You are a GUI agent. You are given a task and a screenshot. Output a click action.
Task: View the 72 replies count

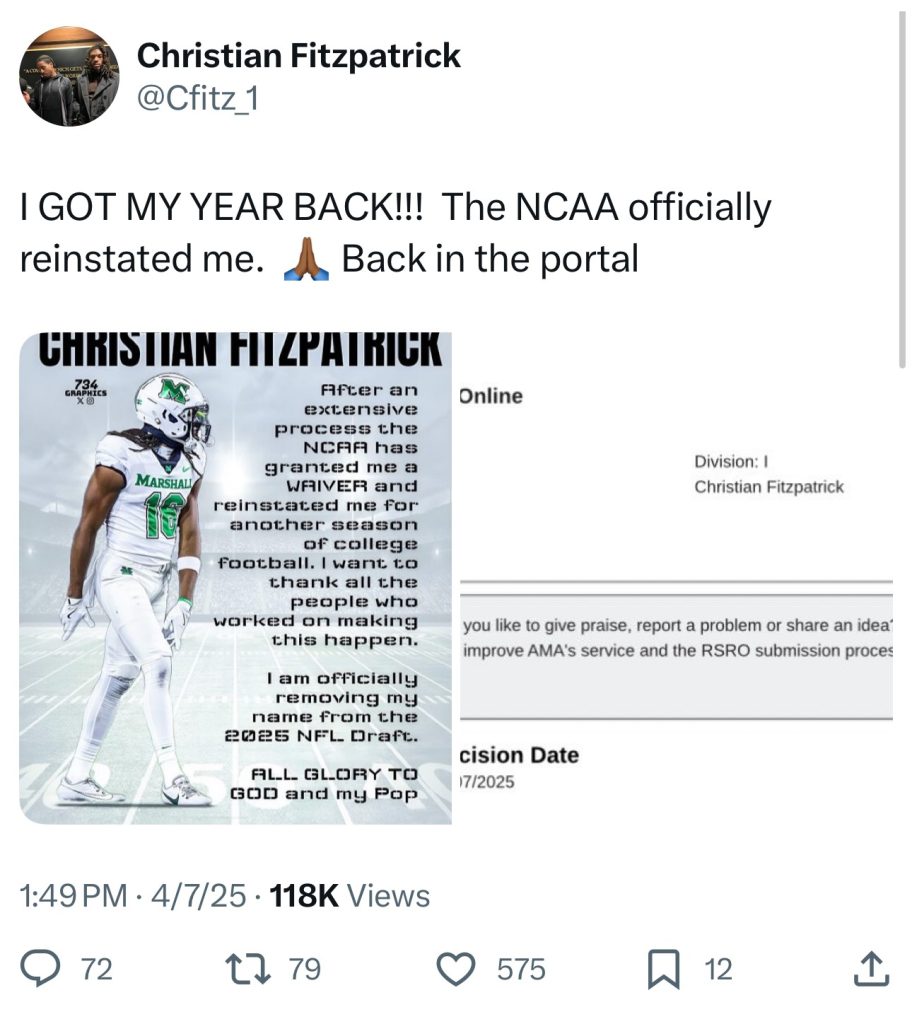coord(97,969)
